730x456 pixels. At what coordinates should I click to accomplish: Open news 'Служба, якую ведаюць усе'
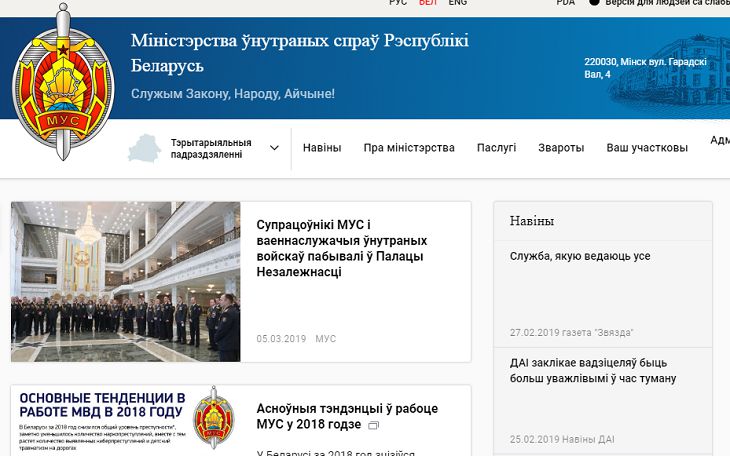click(580, 256)
